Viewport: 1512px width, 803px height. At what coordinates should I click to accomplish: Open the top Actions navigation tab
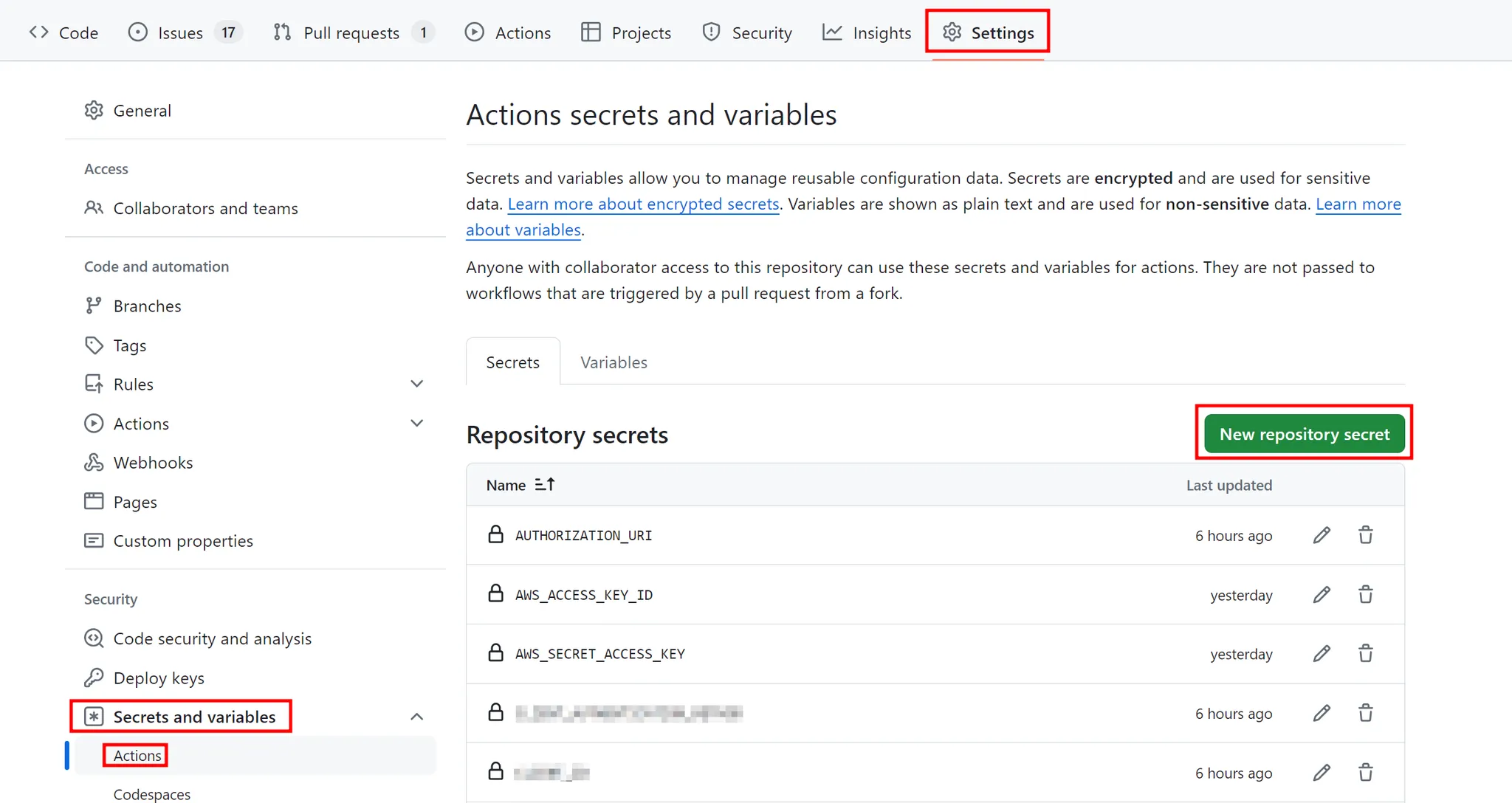pyautogui.click(x=508, y=32)
